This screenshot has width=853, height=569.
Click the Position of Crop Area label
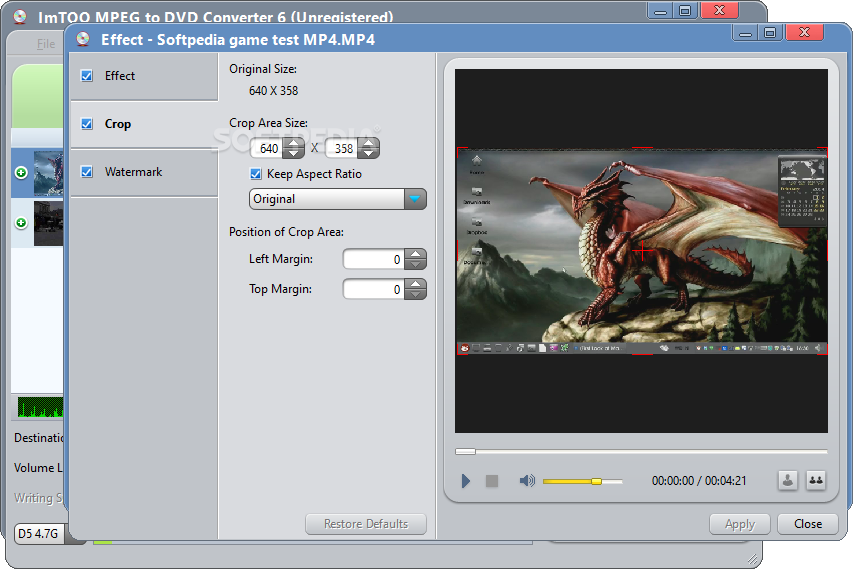coord(286,232)
